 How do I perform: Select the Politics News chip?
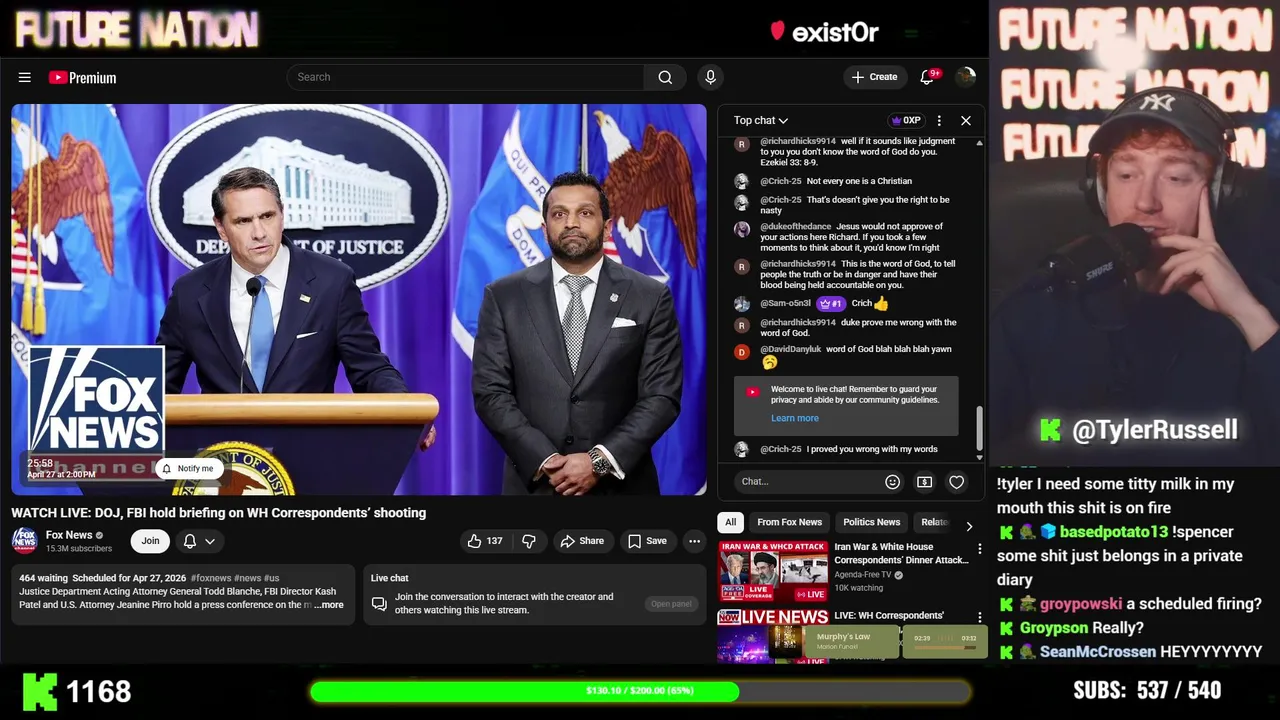[x=872, y=522]
